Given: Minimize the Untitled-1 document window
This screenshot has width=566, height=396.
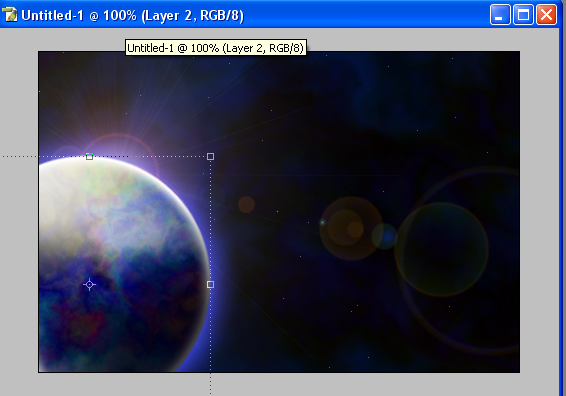Looking at the screenshot, I should pos(500,15).
